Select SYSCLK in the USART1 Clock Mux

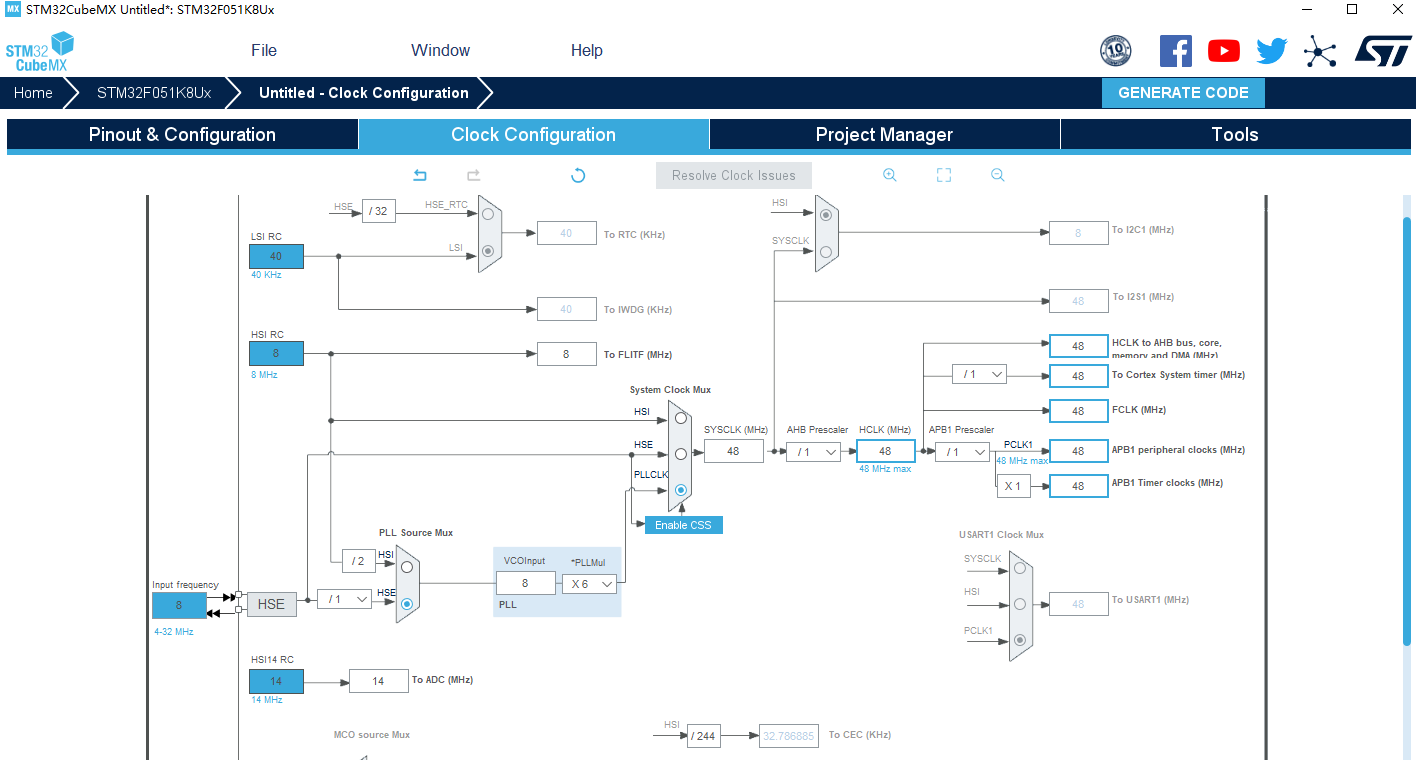point(1020,568)
